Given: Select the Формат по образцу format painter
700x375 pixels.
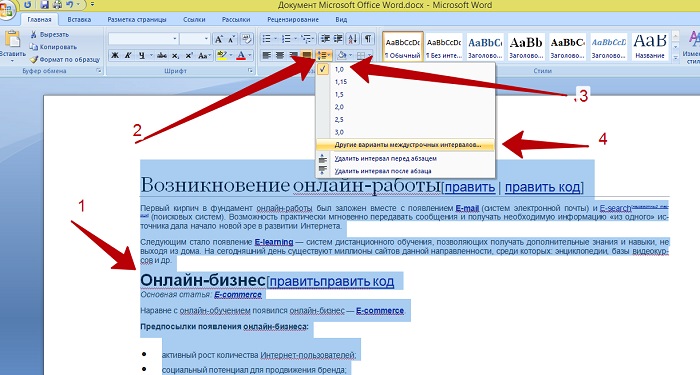Looking at the screenshot, I should click(65, 59).
